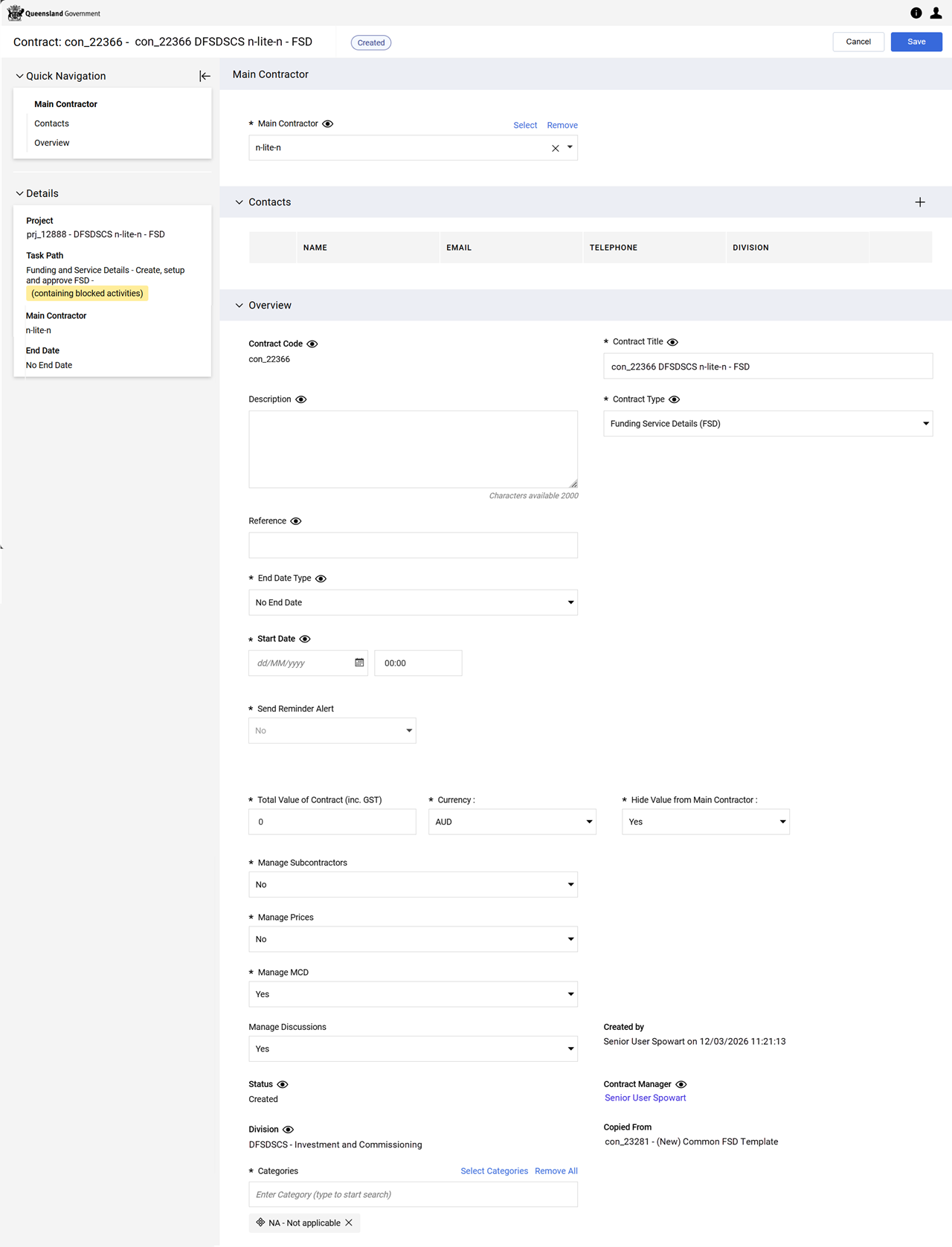Open the user profile icon menu

click(936, 13)
